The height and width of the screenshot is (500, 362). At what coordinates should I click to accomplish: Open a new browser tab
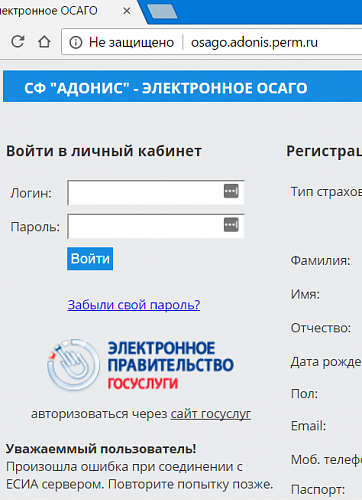[162, 11]
